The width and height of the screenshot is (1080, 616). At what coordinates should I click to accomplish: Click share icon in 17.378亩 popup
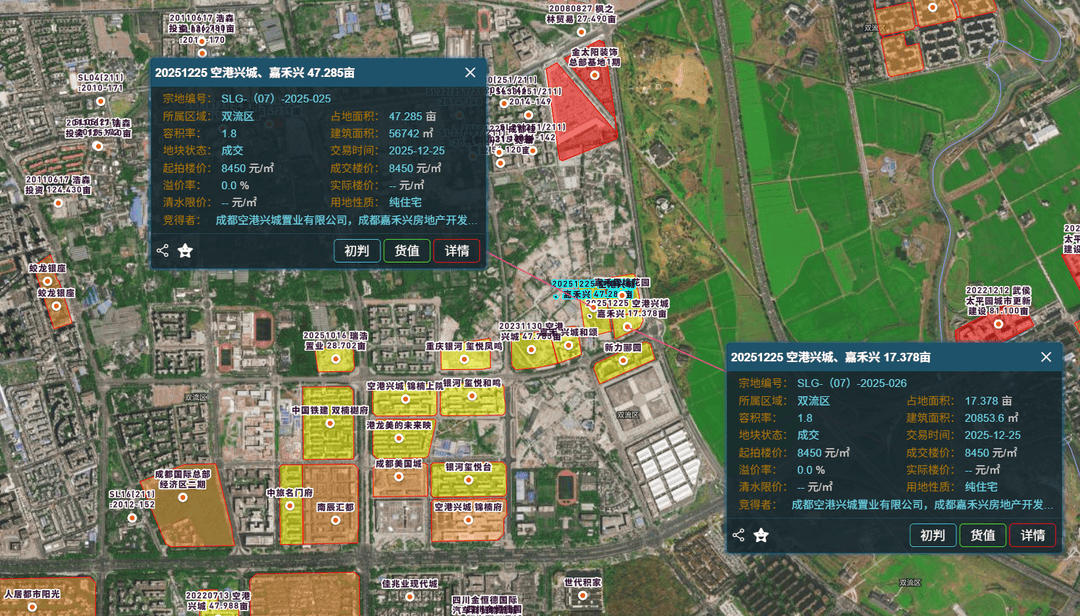[x=738, y=535]
